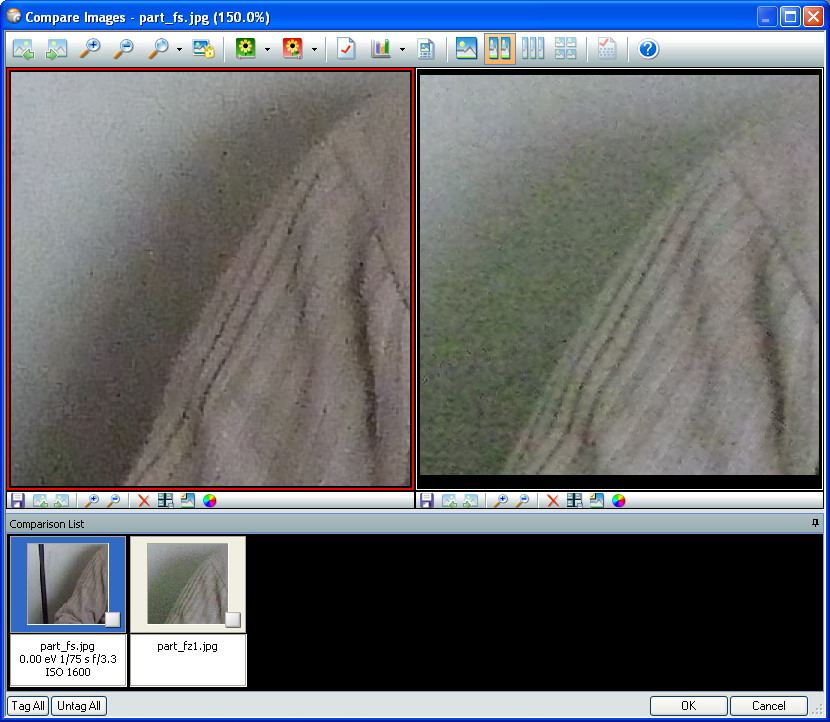This screenshot has height=722, width=830.
Task: Toggle the two-image side-by-side view
Action: pos(499,49)
